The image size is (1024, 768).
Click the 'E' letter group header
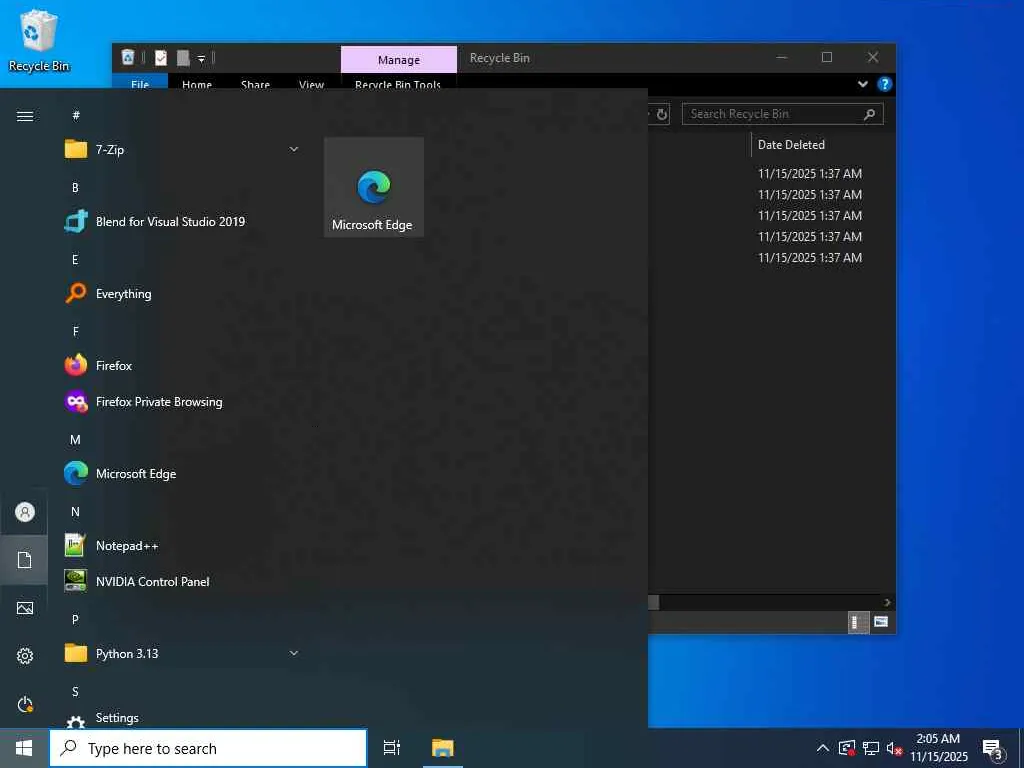tap(76, 260)
